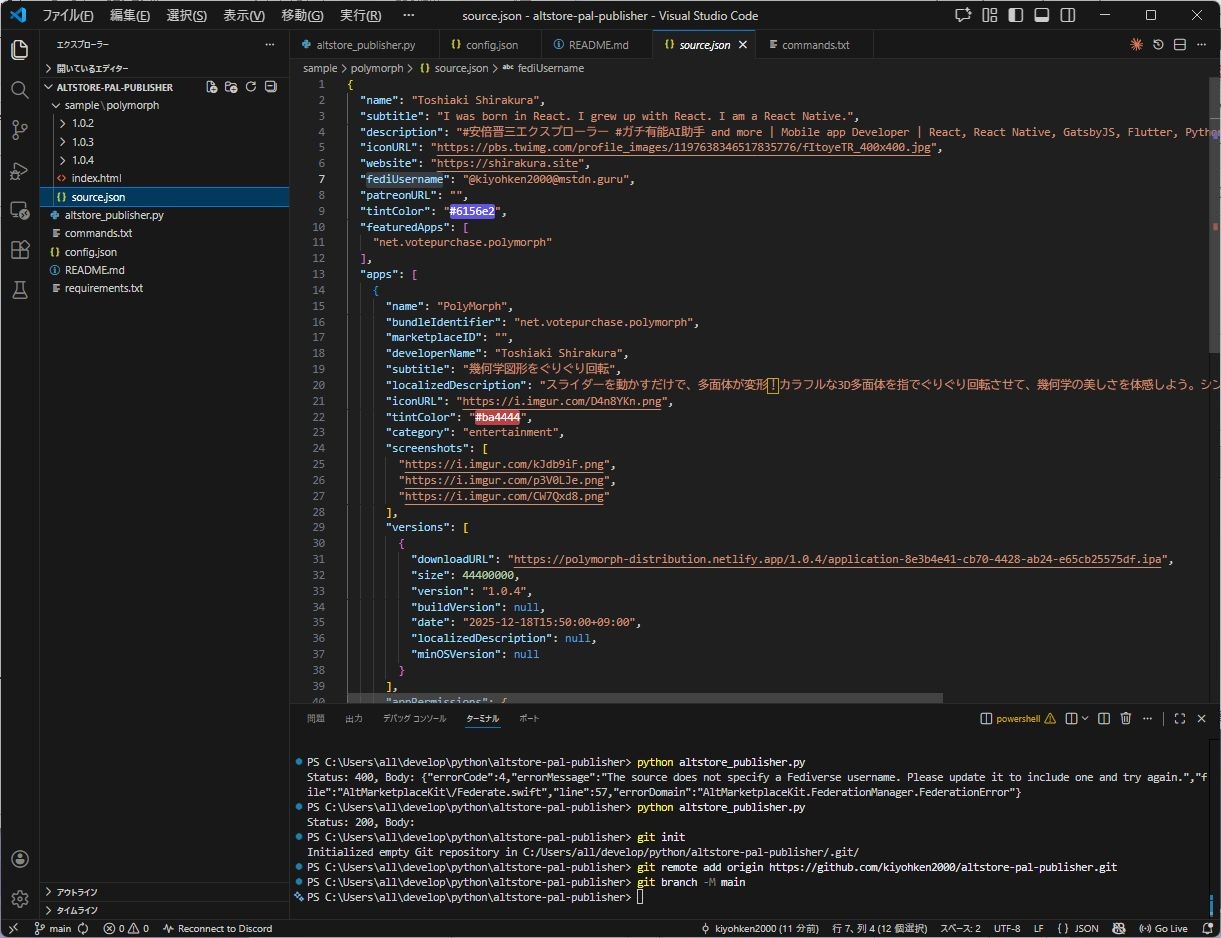1221x938 pixels.
Task: Switch to the README.md tab
Action: click(598, 45)
